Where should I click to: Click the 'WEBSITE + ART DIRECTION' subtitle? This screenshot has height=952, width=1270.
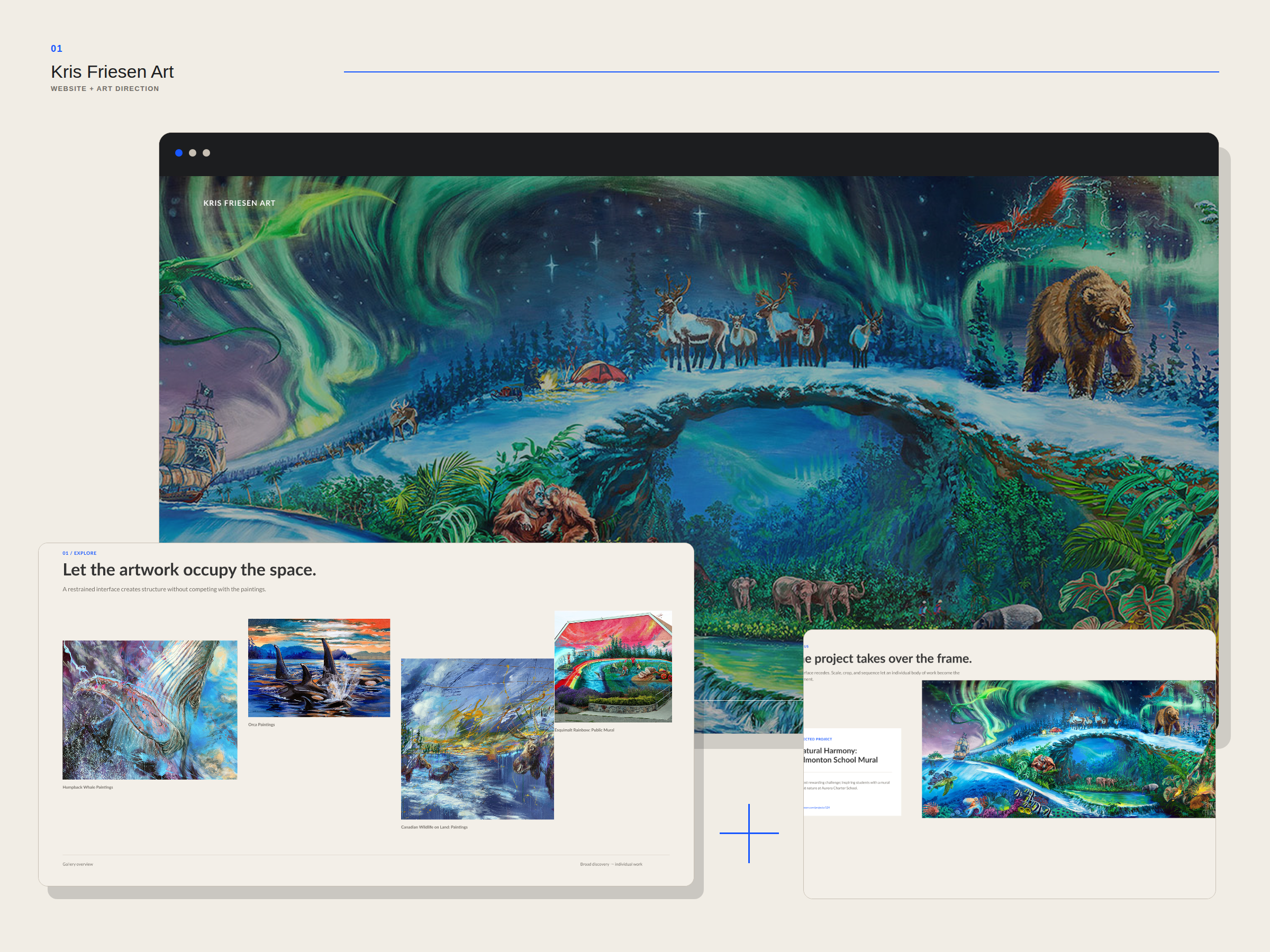(104, 88)
